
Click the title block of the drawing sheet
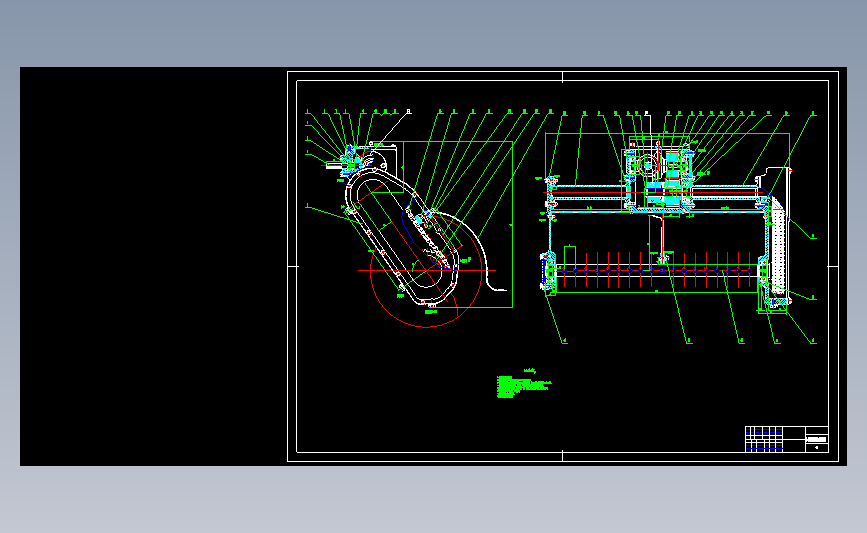(786, 439)
